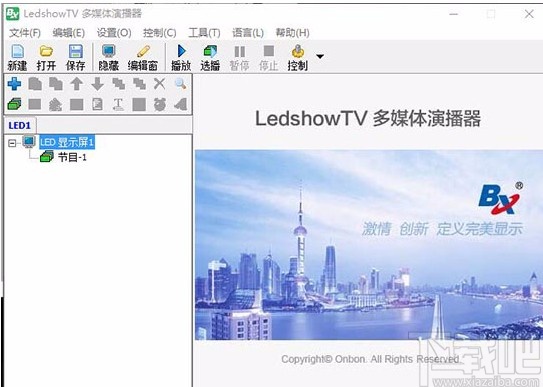
Task: Move item up with the up arrow
Action: click(x=77, y=84)
